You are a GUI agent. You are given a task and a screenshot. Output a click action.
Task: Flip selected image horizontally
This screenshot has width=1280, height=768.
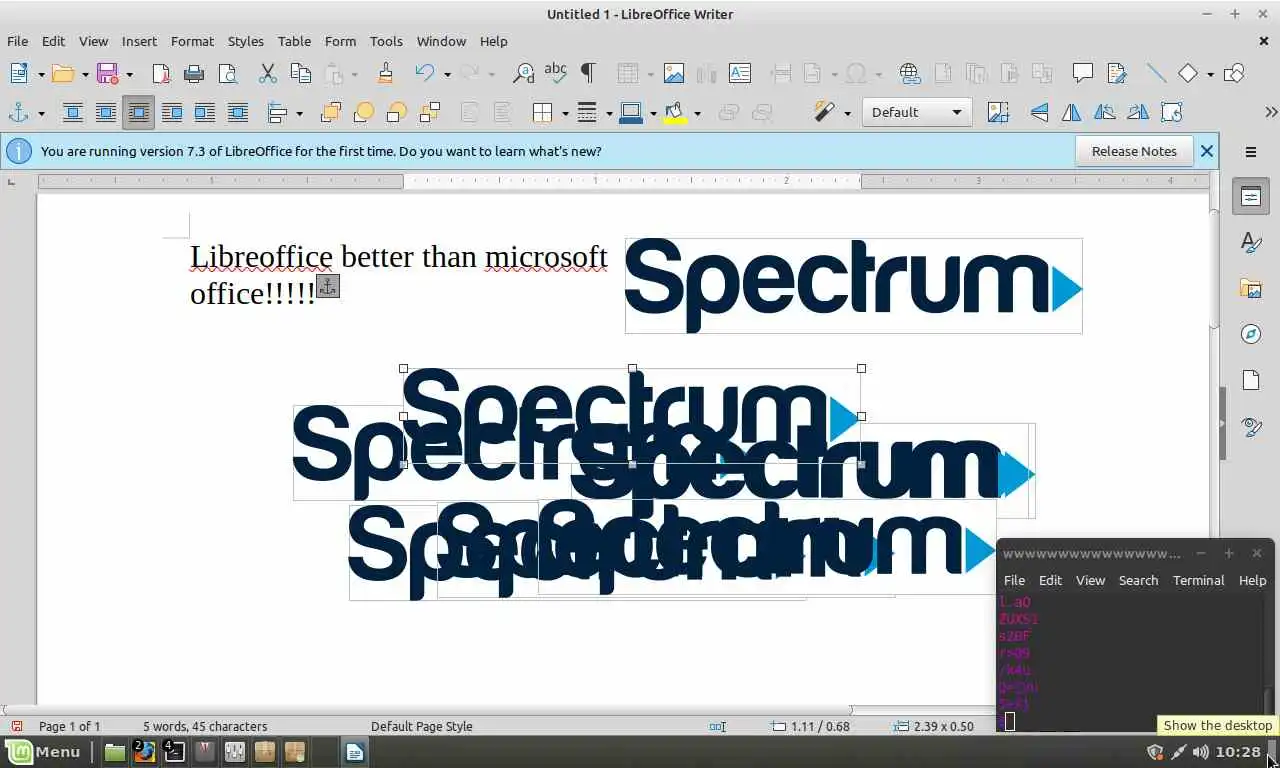(1072, 112)
